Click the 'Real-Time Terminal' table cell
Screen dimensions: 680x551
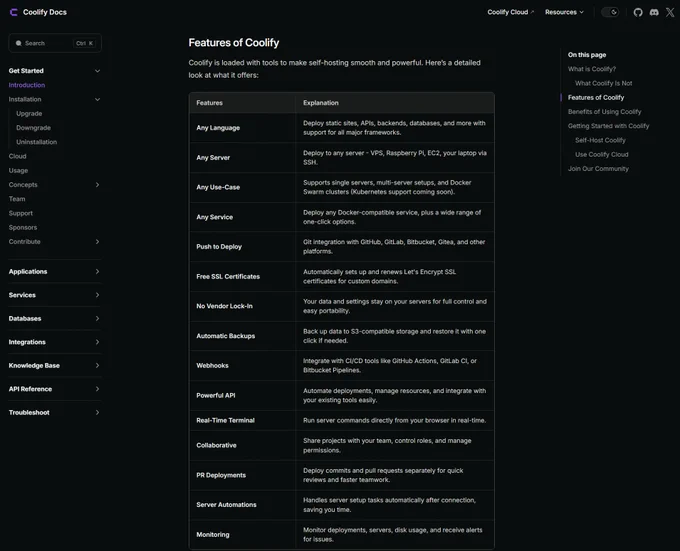[x=242, y=421]
